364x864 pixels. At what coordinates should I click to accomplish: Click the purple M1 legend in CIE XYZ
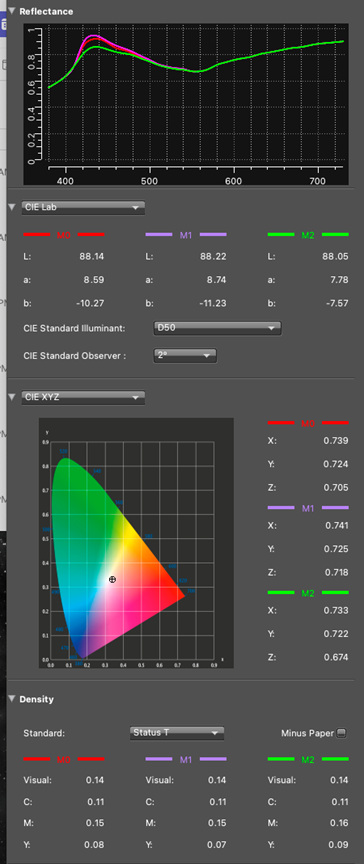308,508
